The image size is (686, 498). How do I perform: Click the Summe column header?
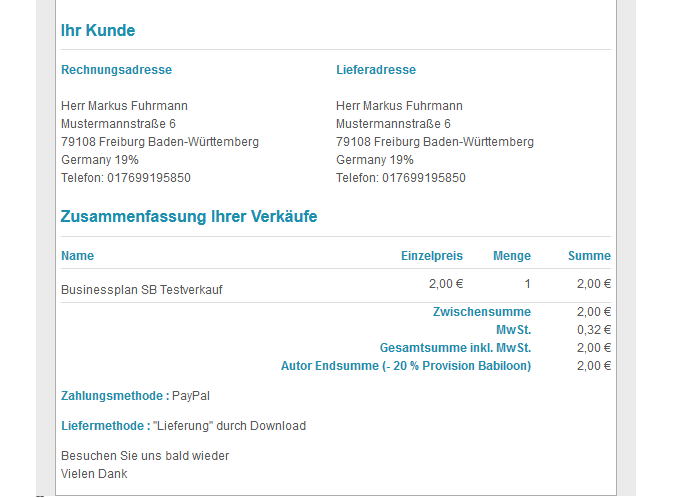[x=589, y=256]
